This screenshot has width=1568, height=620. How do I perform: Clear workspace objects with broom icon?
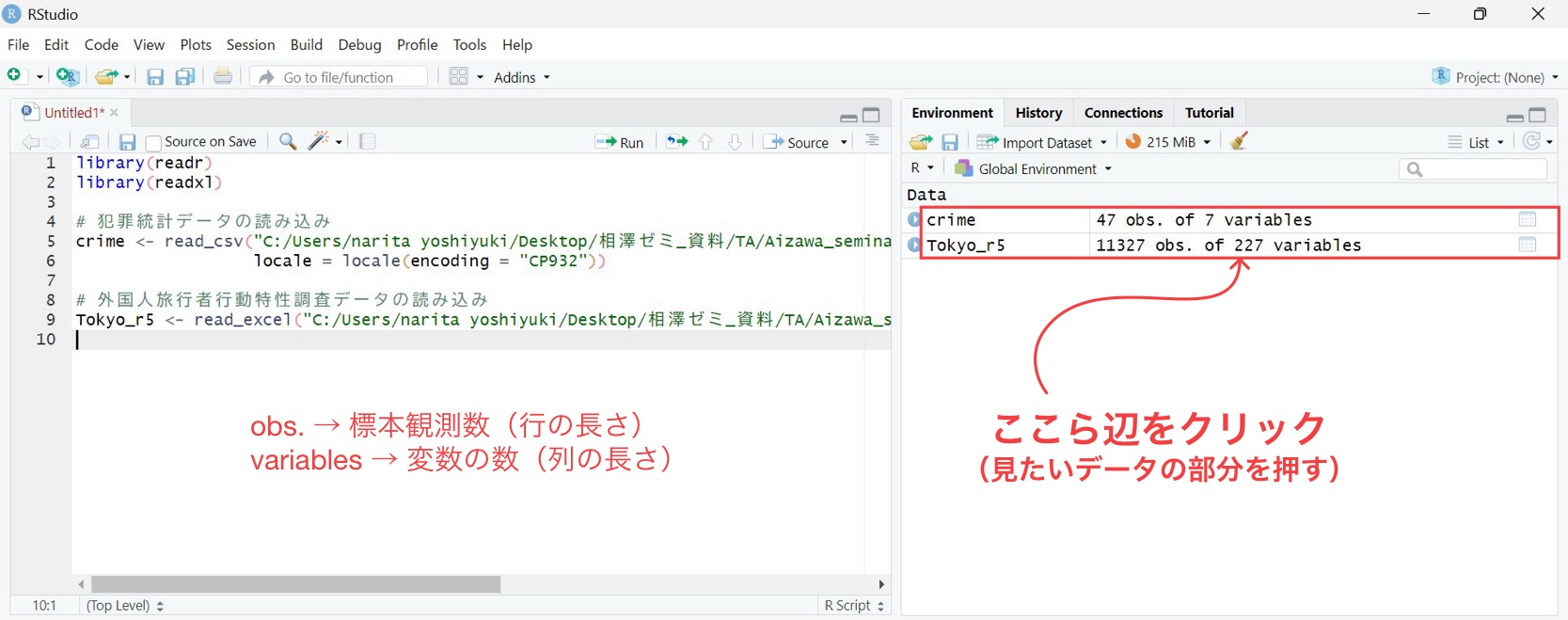click(1240, 141)
